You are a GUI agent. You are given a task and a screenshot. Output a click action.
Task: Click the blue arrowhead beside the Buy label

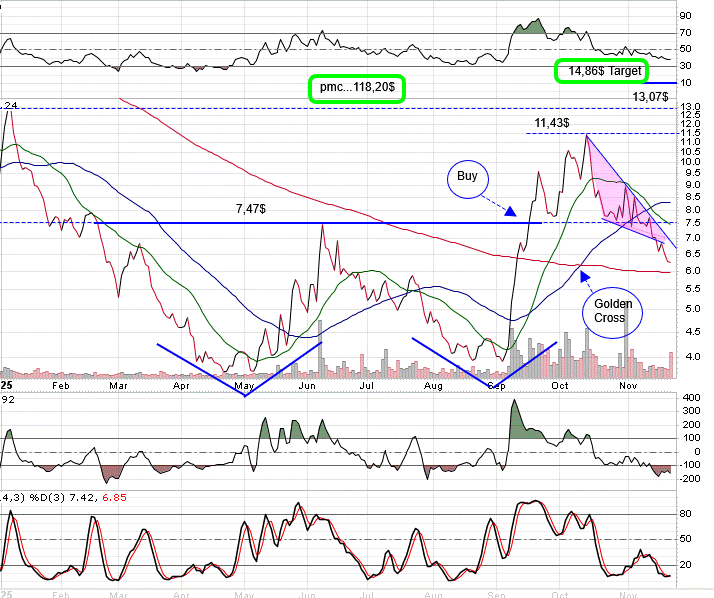pyautogui.click(x=511, y=211)
